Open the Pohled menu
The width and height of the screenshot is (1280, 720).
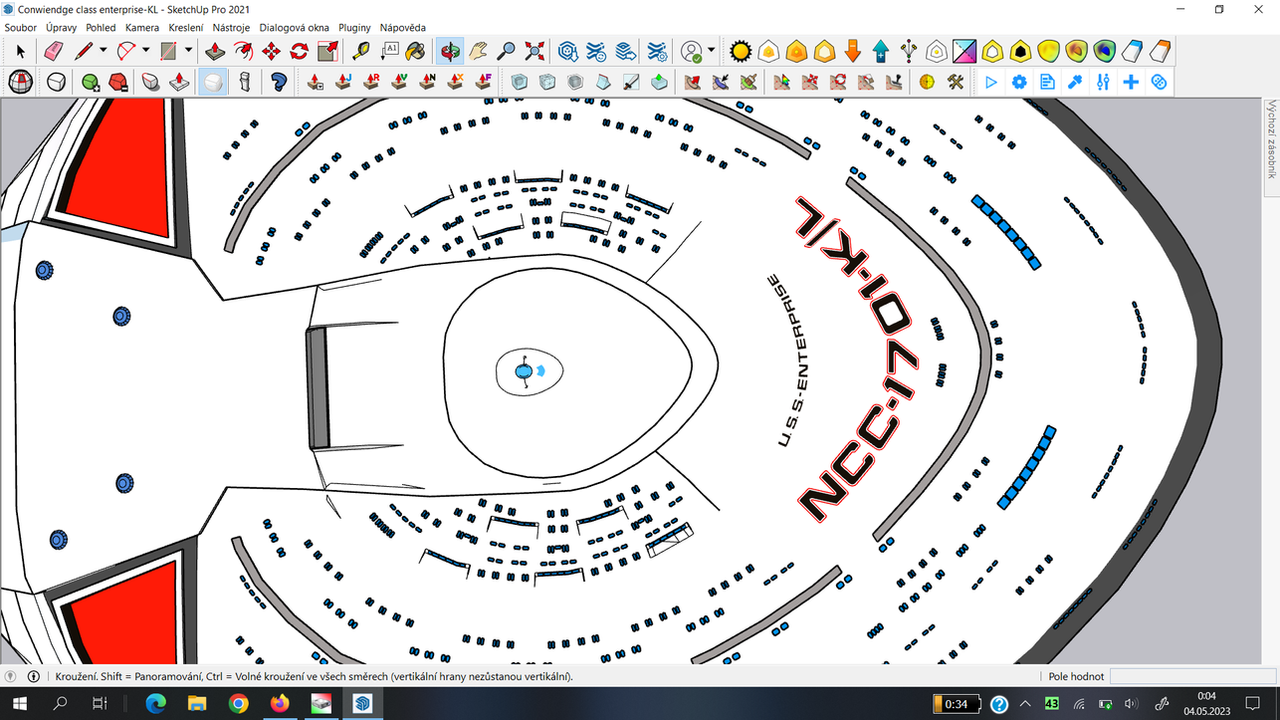coord(101,28)
